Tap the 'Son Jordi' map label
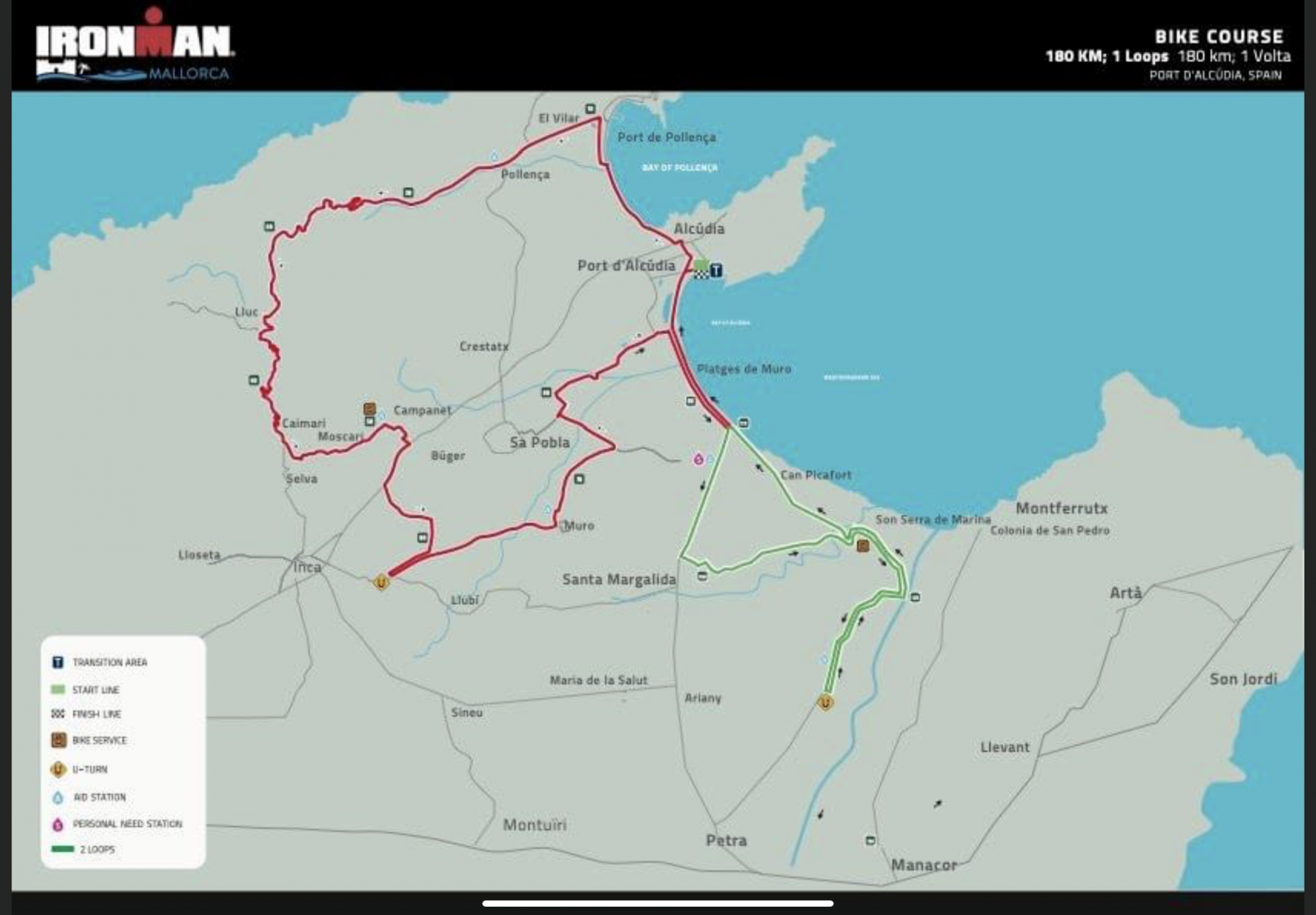This screenshot has width=1316, height=915. point(1244,679)
